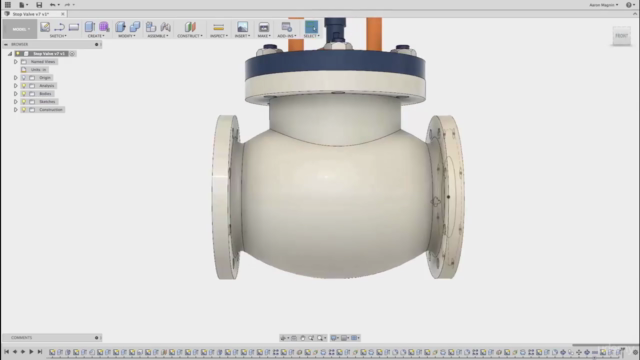This screenshot has width=640, height=360.
Task: Collapse the BROWSER panel header
Action: click(x=6, y=44)
